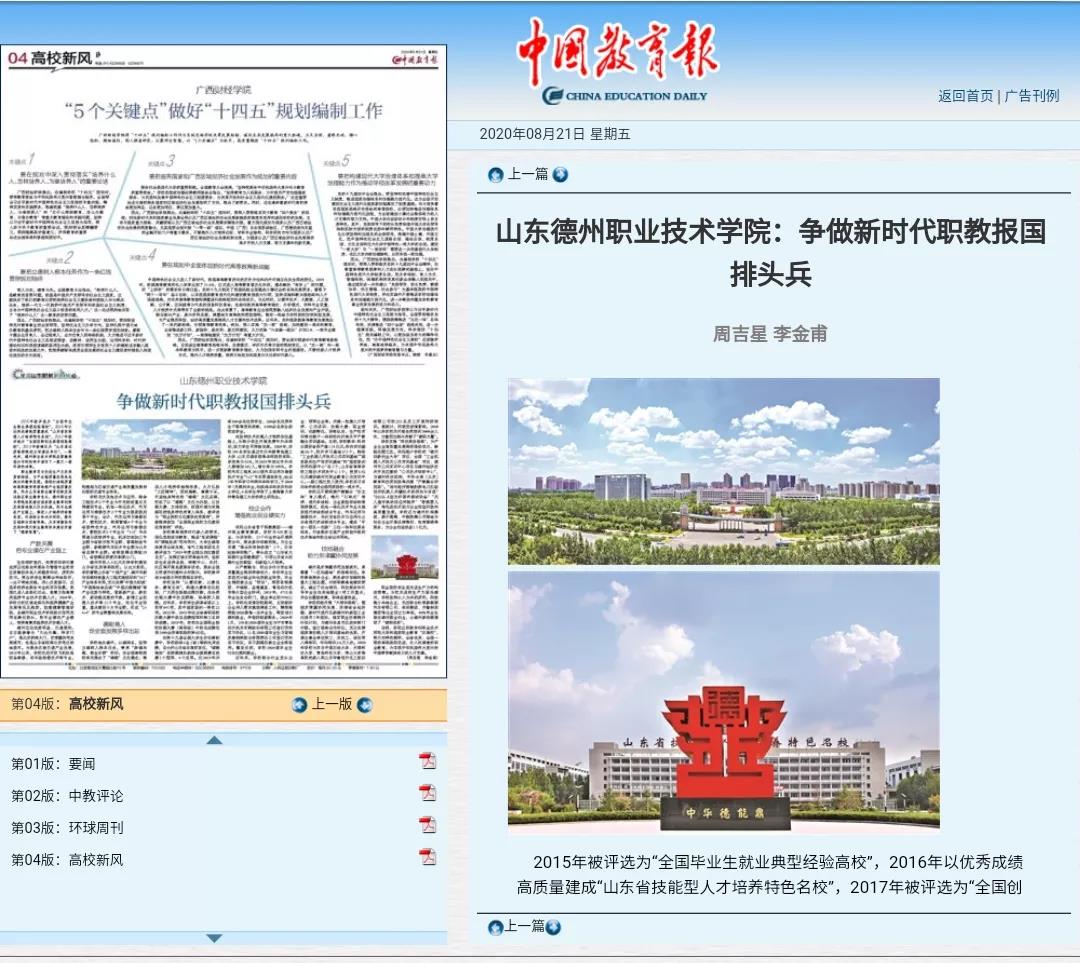
Task: Click the bottom 上一篇 text link
Action: tap(523, 926)
